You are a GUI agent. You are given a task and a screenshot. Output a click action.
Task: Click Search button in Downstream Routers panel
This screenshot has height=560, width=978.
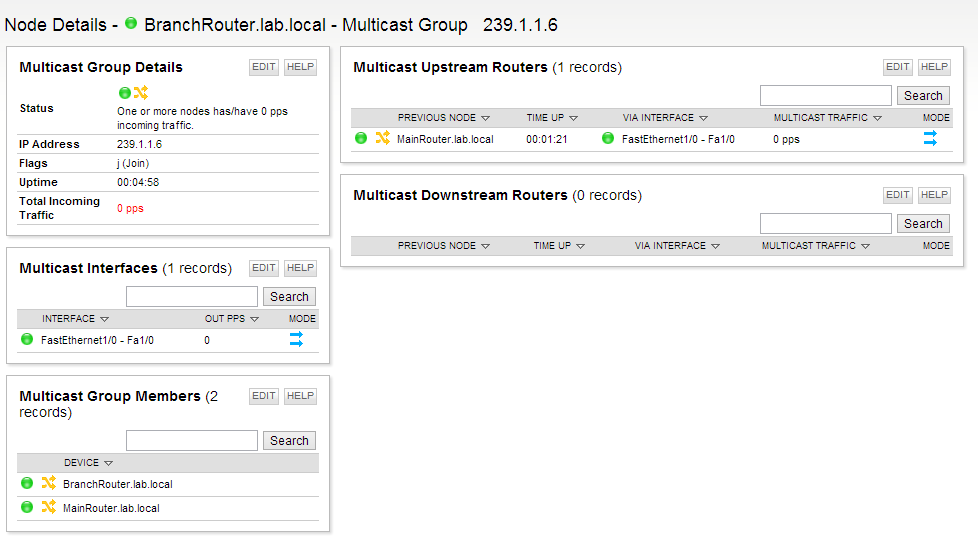coord(923,223)
